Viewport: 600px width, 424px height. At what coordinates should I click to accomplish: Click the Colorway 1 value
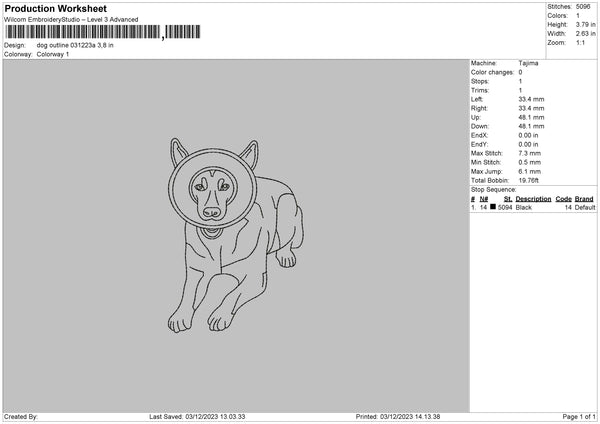point(54,54)
